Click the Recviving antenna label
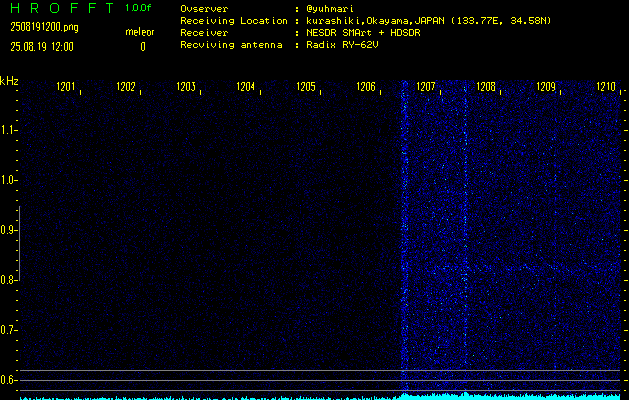 pos(231,45)
